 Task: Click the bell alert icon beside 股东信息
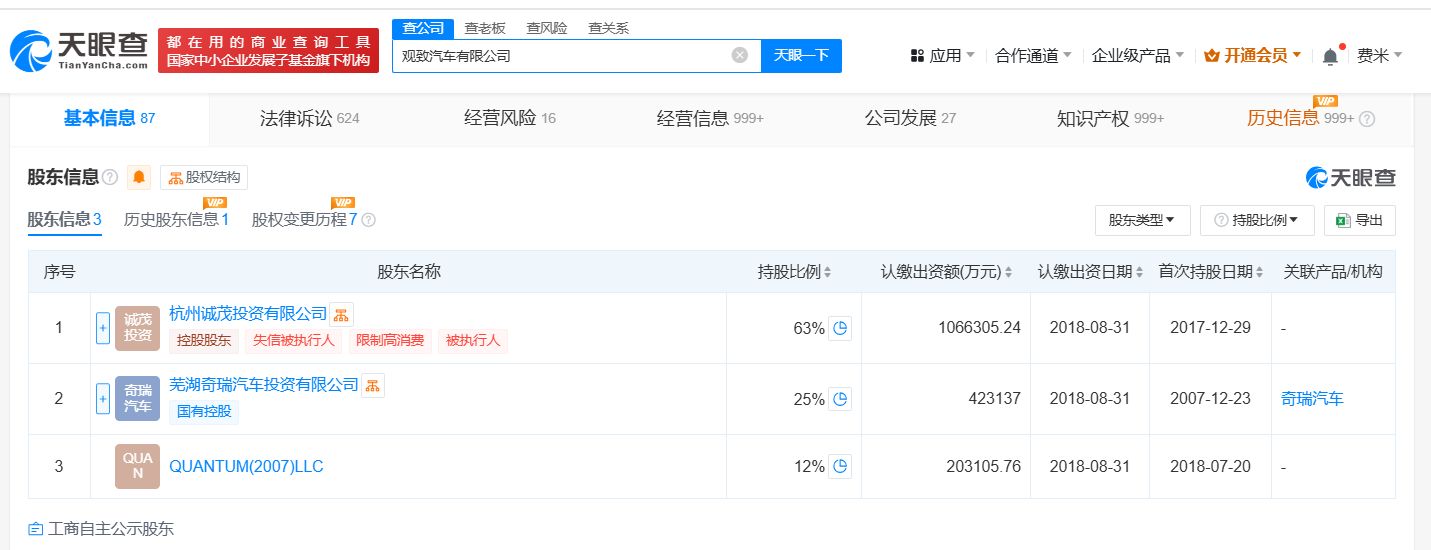click(139, 178)
